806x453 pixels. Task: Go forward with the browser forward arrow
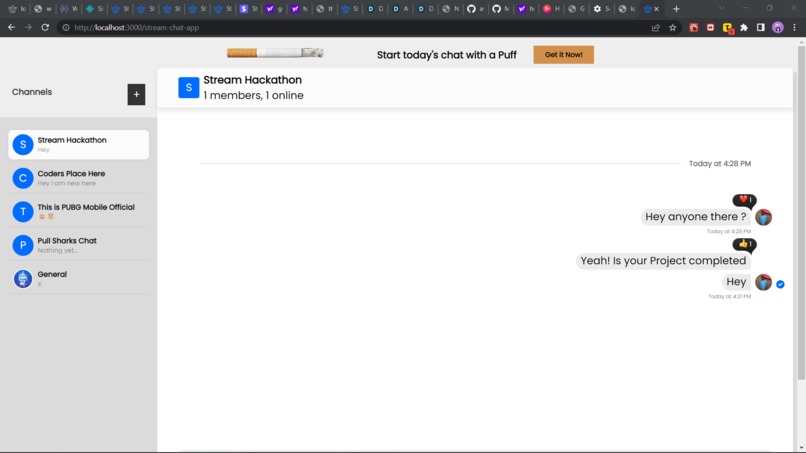[x=28, y=27]
